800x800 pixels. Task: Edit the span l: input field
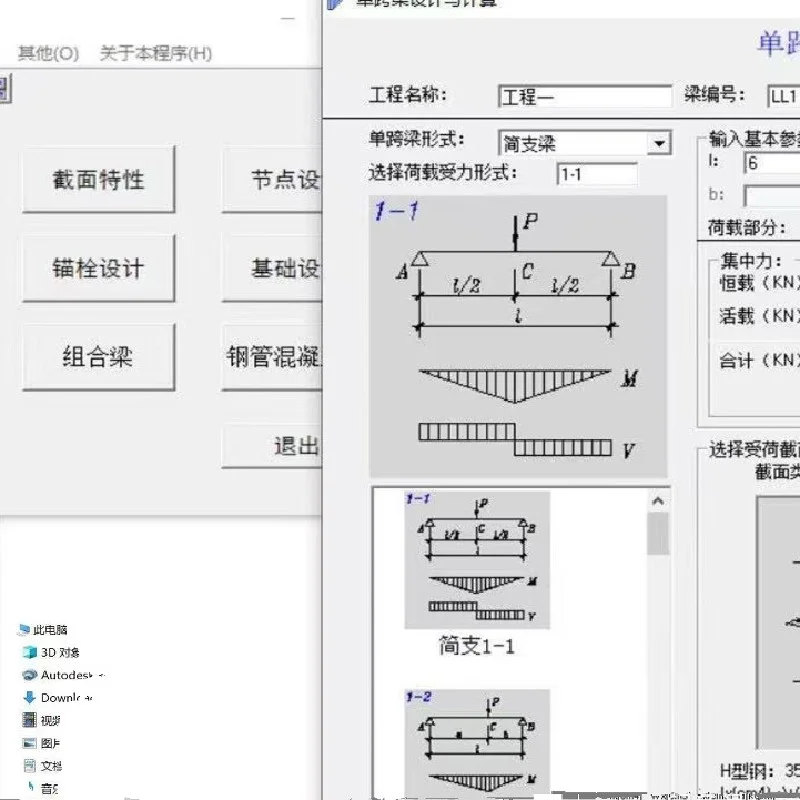click(x=772, y=163)
